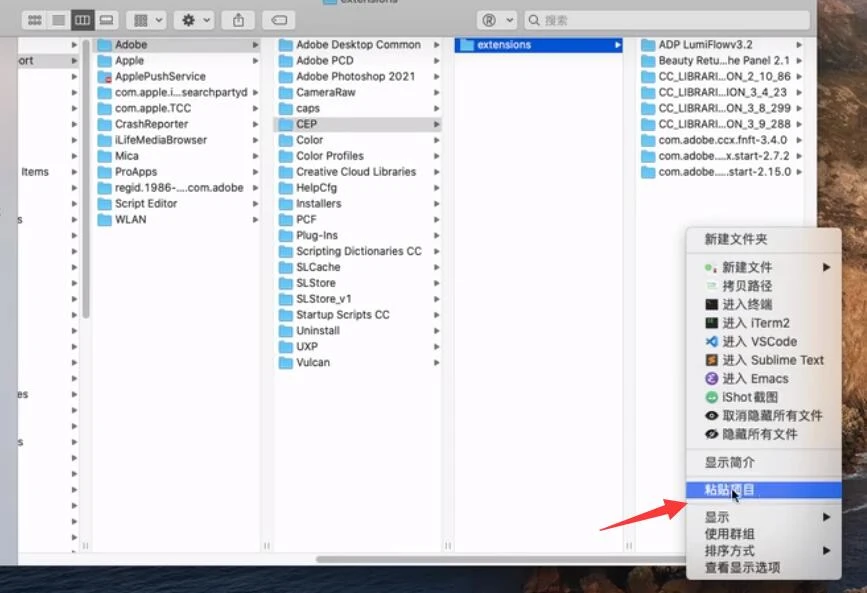This screenshot has width=867, height=593.
Task: Choose 粘贴项目 to paste the item
Action: 764,490
